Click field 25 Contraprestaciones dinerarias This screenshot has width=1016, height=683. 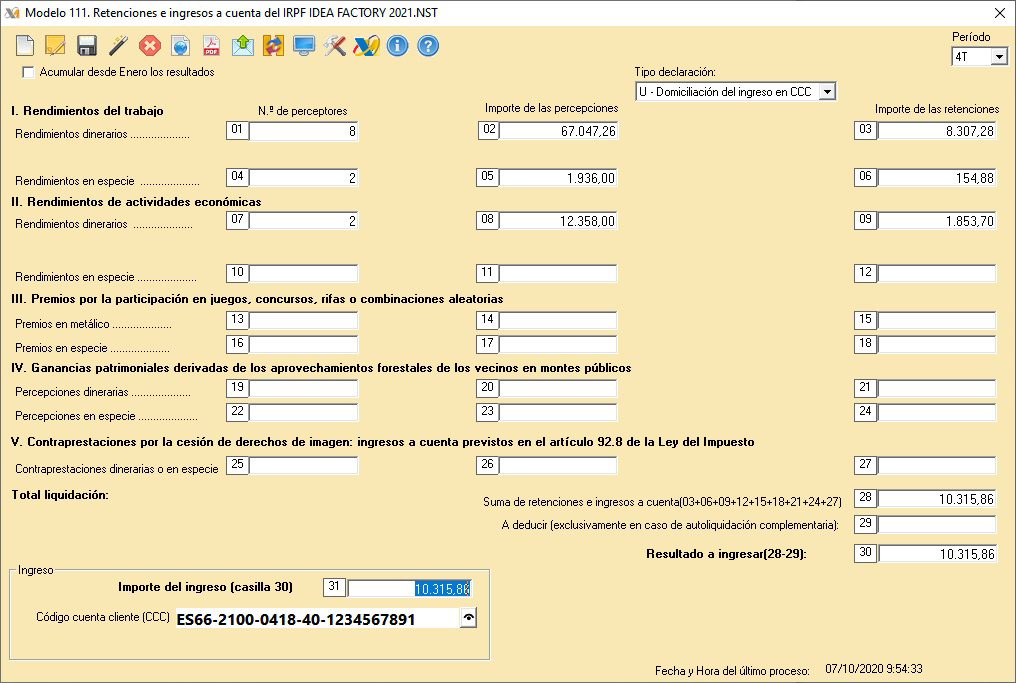point(303,465)
